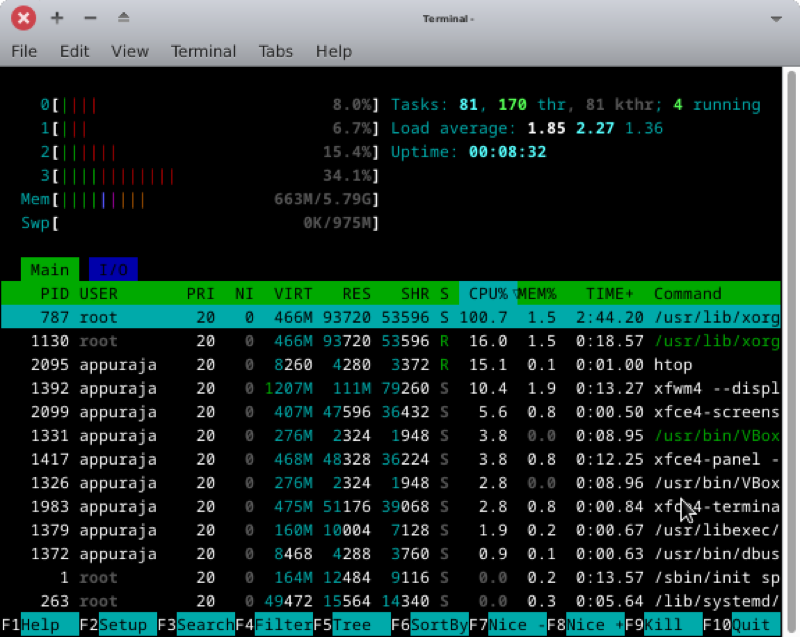Select VBox process row 1331

pyautogui.click(x=391, y=436)
